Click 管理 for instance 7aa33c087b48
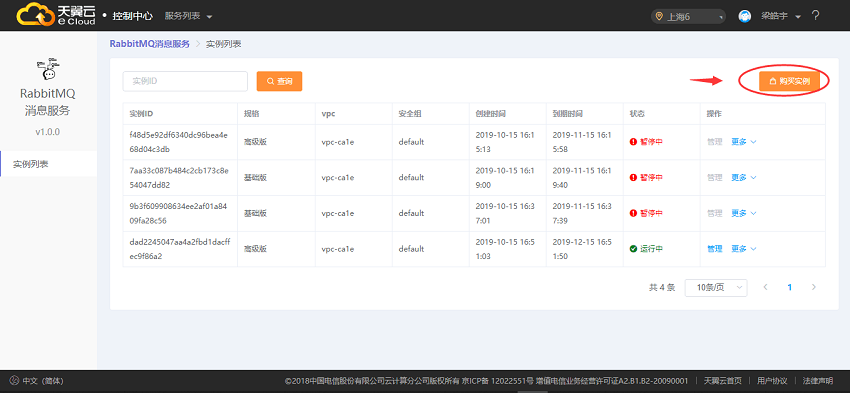Screen dimensions: 850x393 tap(714, 177)
